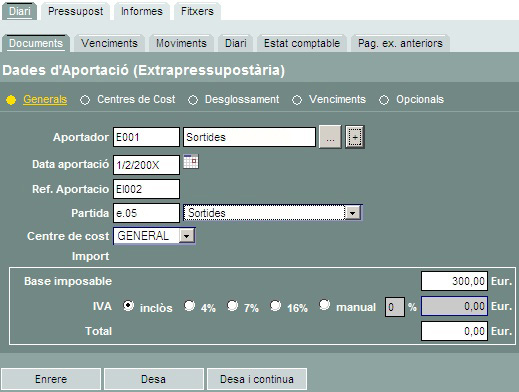Enable the manual IVA radio option
The image size is (519, 392).
click(324, 305)
